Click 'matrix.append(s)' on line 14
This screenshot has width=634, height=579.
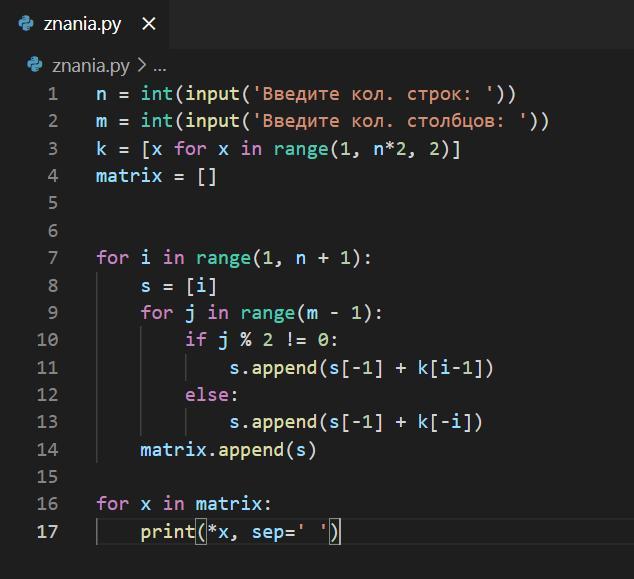[228, 450]
